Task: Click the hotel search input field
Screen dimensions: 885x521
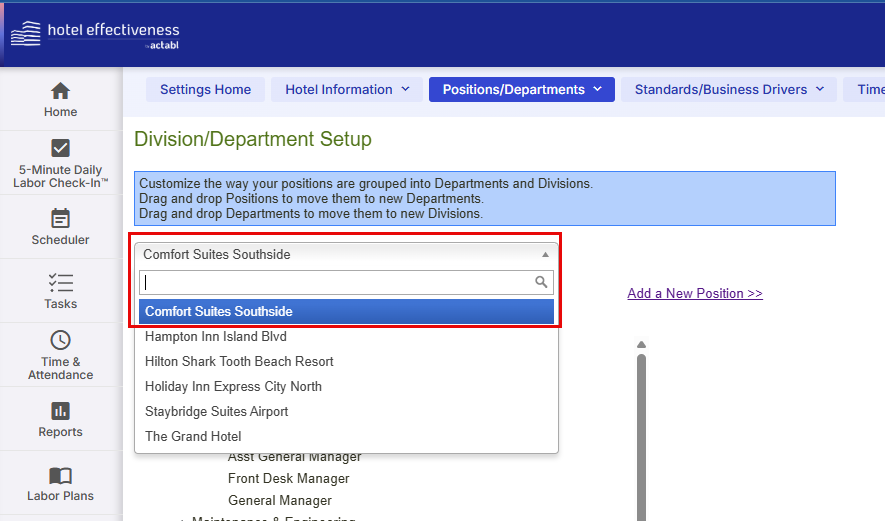Action: pos(335,282)
